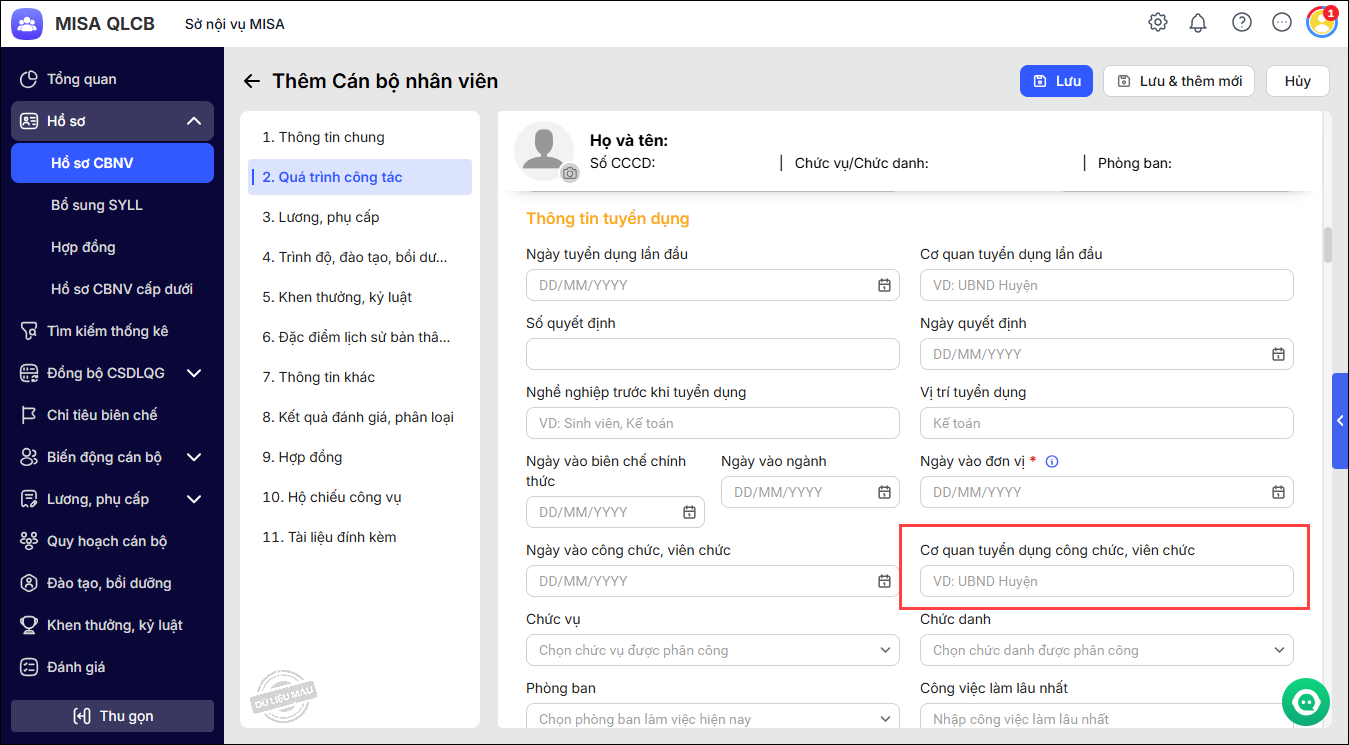Open calendar picker for Ngày quyết định
Viewport: 1349px width, 745px height.
click(1278, 354)
